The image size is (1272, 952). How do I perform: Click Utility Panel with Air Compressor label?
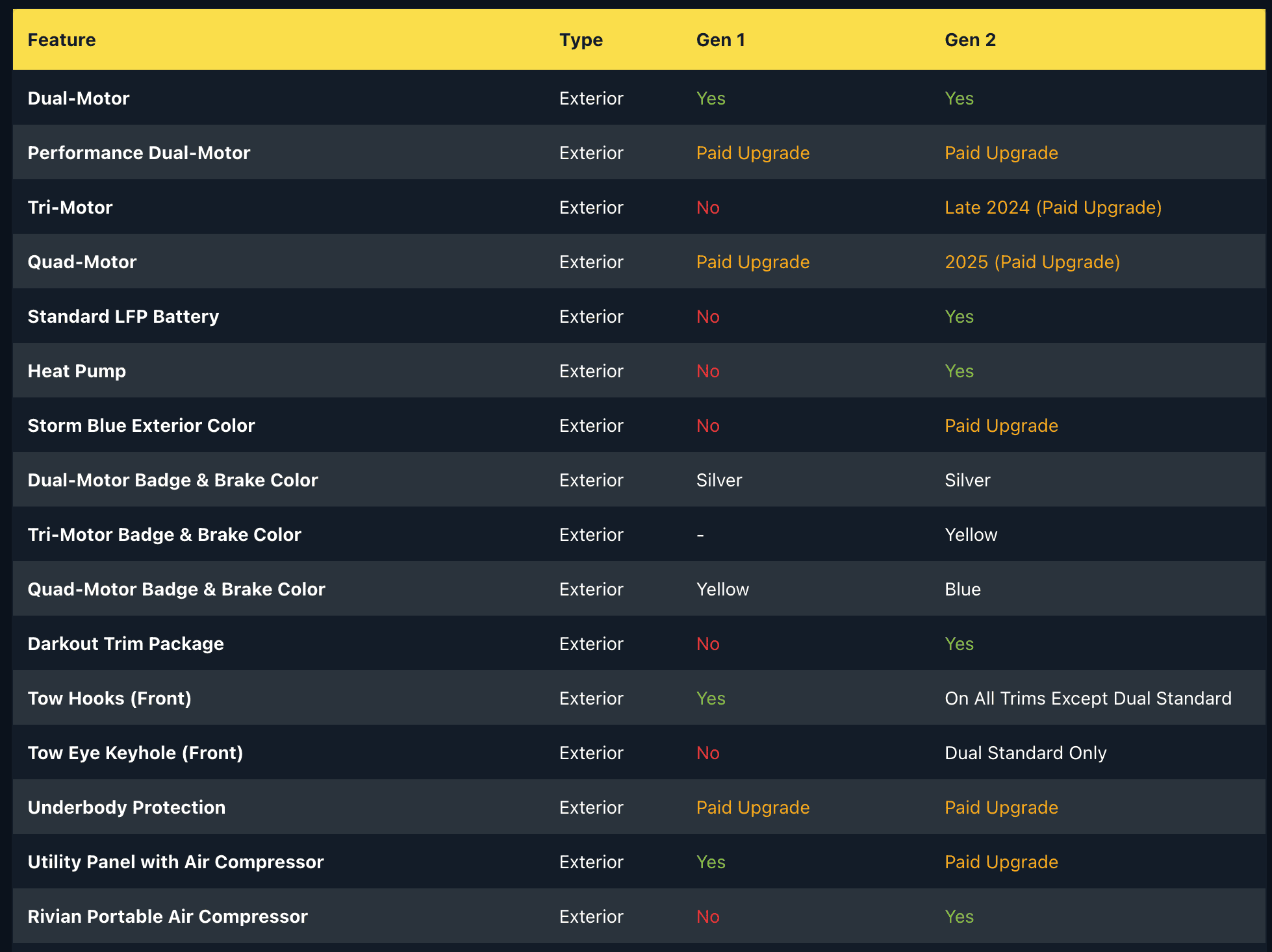pos(175,862)
